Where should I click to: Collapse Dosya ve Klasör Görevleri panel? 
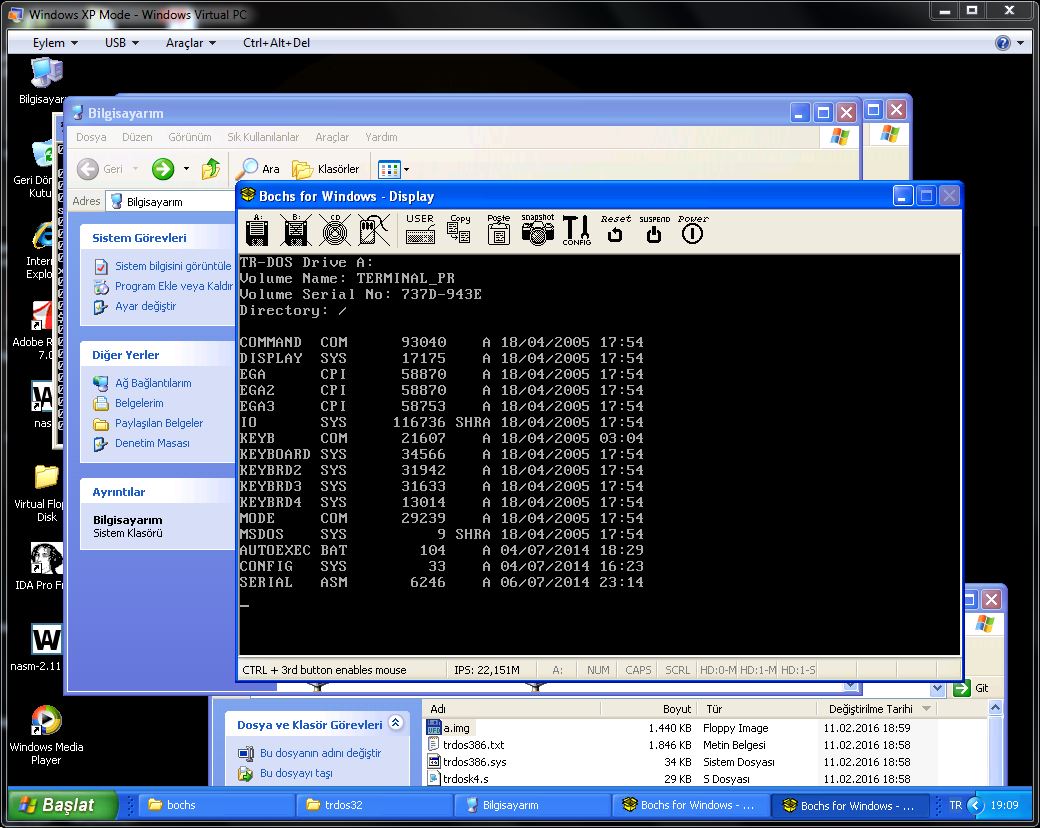pos(395,723)
